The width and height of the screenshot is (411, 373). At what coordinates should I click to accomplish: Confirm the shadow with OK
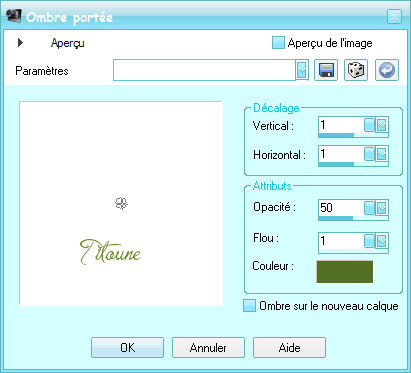click(127, 348)
